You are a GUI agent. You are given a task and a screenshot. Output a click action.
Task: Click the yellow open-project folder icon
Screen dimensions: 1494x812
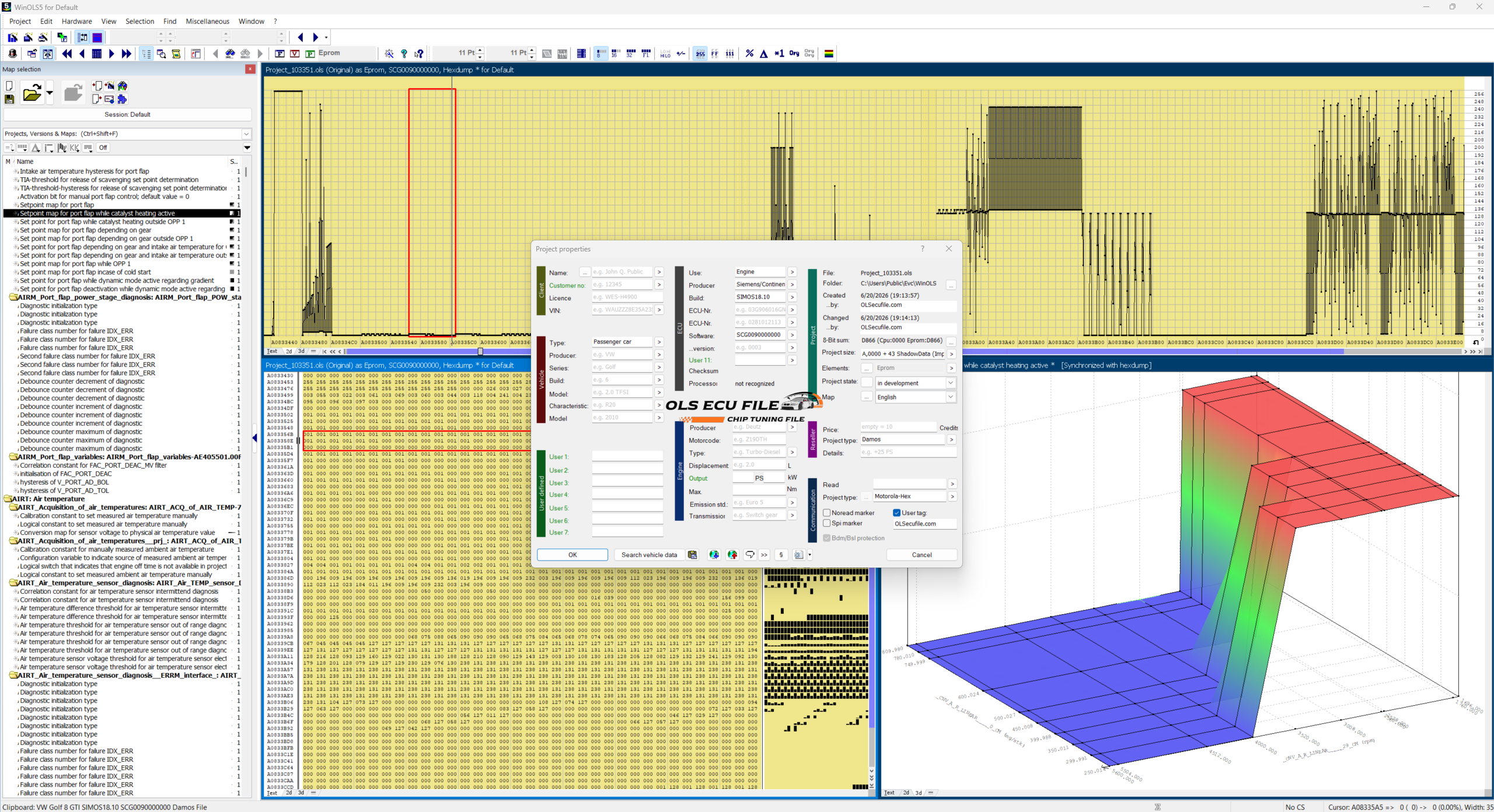point(32,93)
